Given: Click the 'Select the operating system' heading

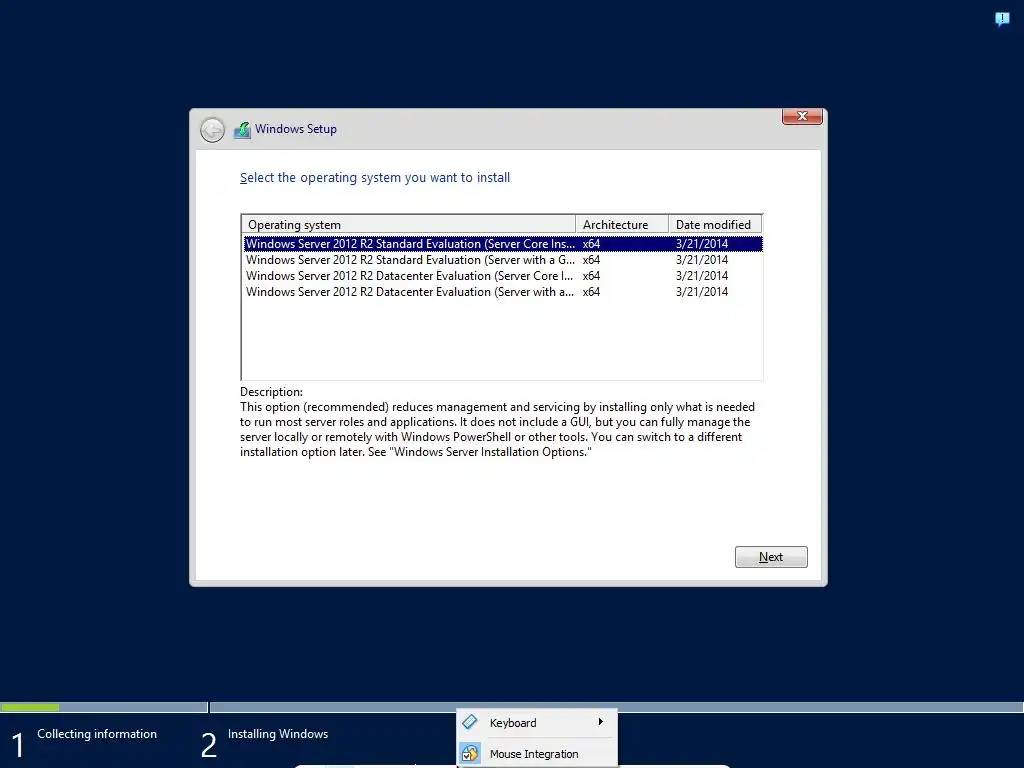Looking at the screenshot, I should point(375,178).
